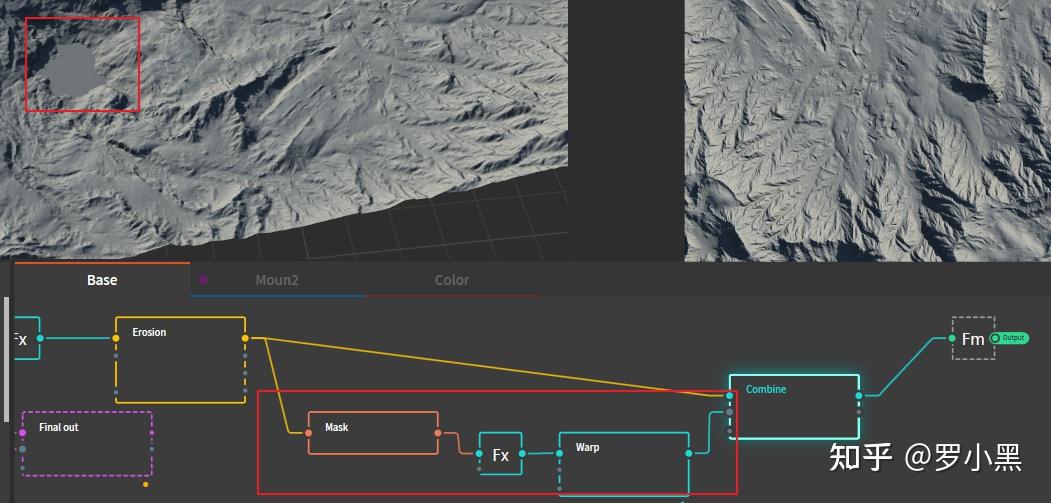This screenshot has width=1051, height=503.
Task: Click the Warp node primary input port
Action: tap(559, 454)
